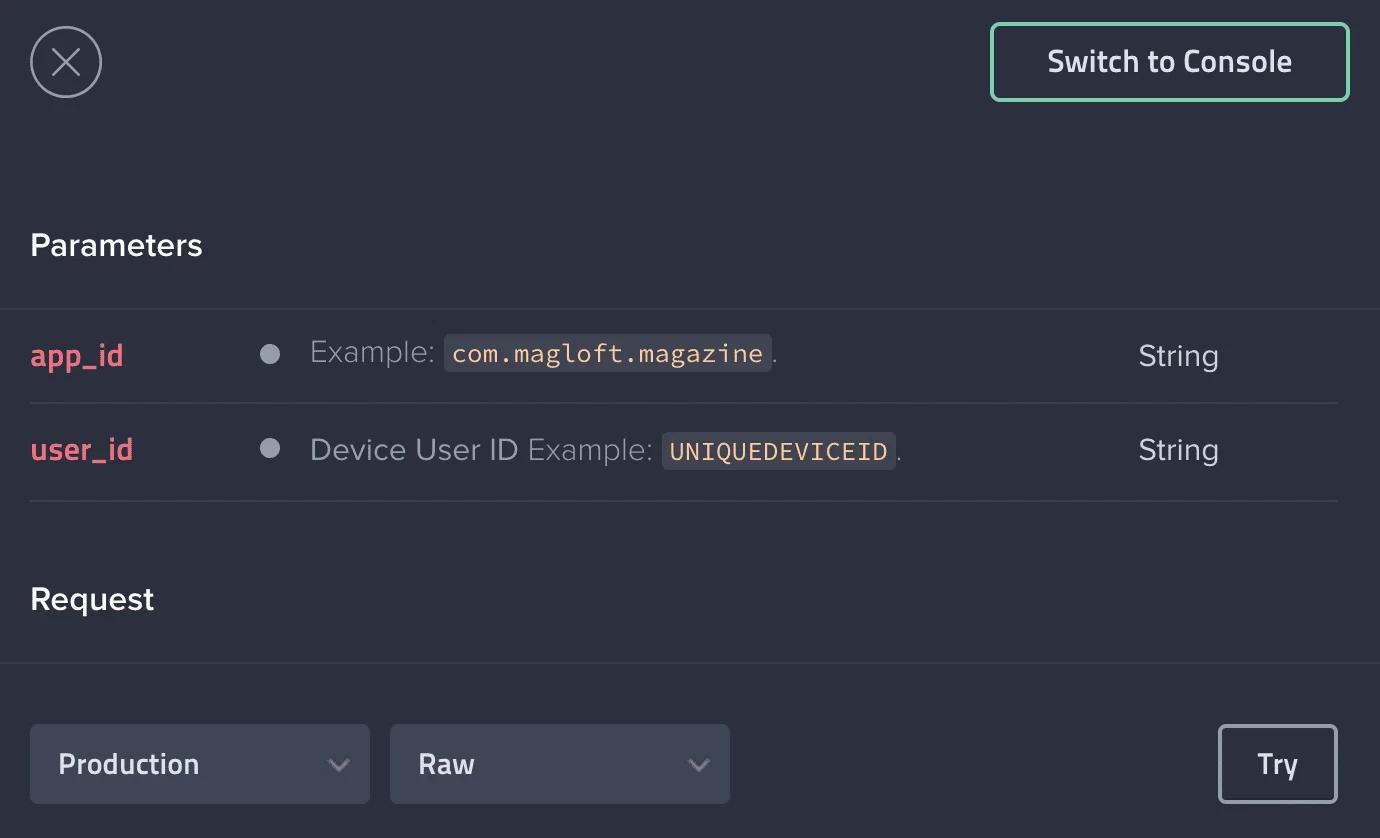Open the Raw format dropdown
Viewport: 1380px width, 838px height.
coord(560,763)
